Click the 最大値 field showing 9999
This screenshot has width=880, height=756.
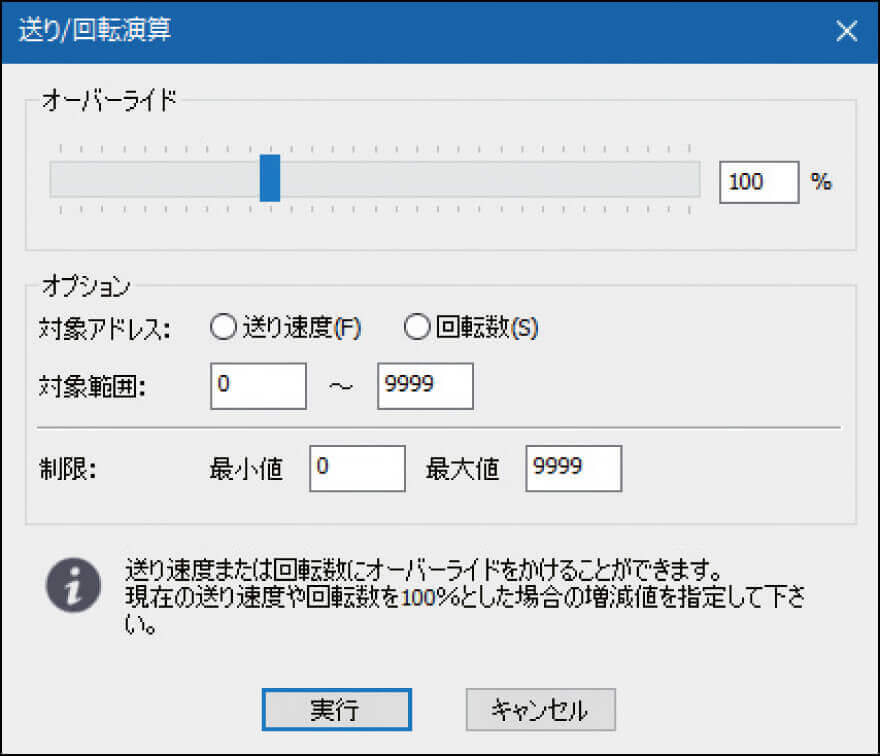pyautogui.click(x=572, y=468)
